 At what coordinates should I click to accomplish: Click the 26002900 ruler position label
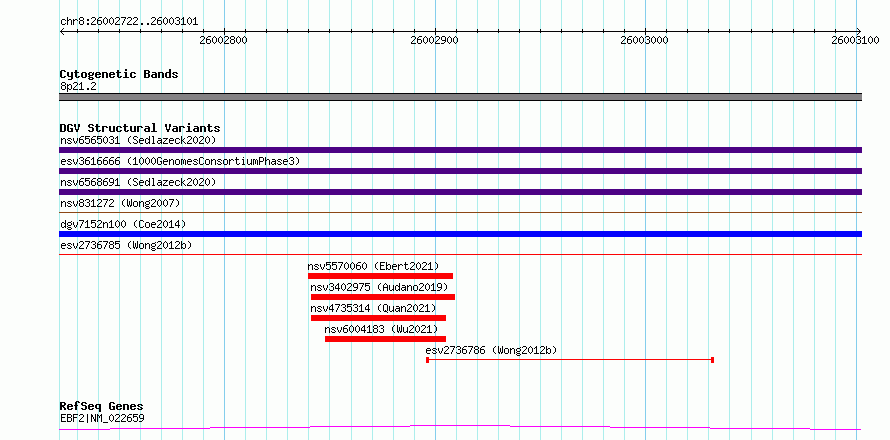pos(435,40)
